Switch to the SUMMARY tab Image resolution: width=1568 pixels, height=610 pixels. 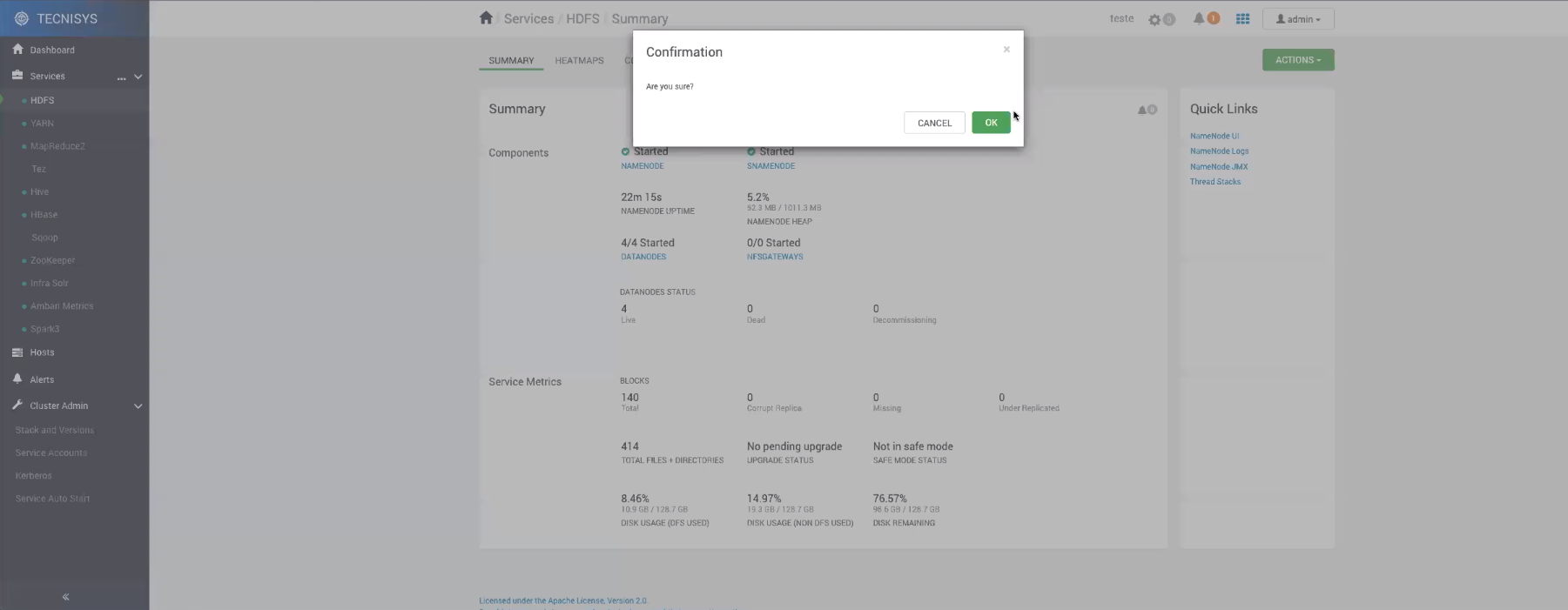[511, 61]
